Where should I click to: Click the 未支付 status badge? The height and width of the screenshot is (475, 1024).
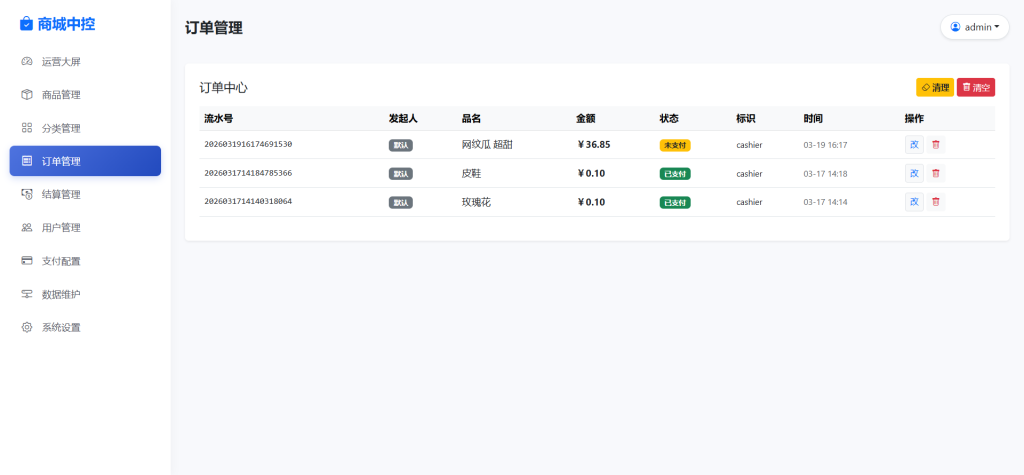(x=675, y=145)
